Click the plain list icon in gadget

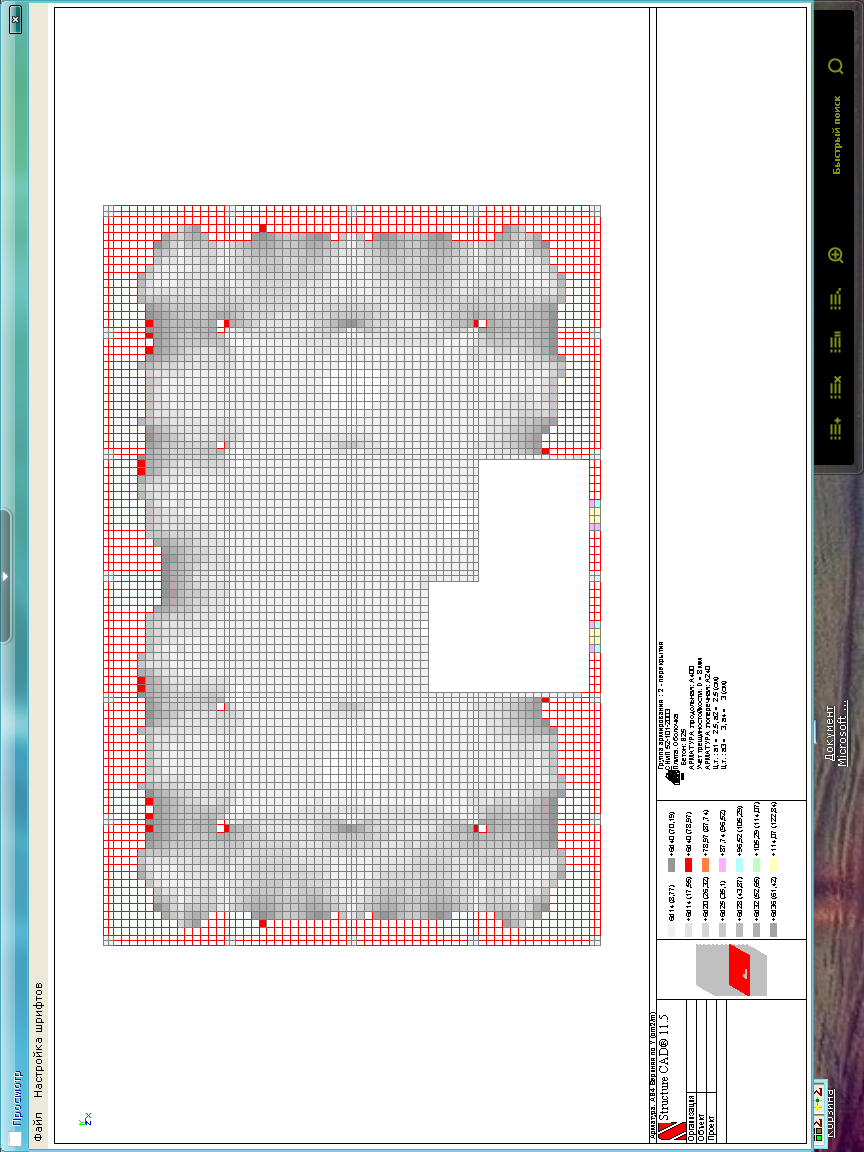tap(835, 342)
